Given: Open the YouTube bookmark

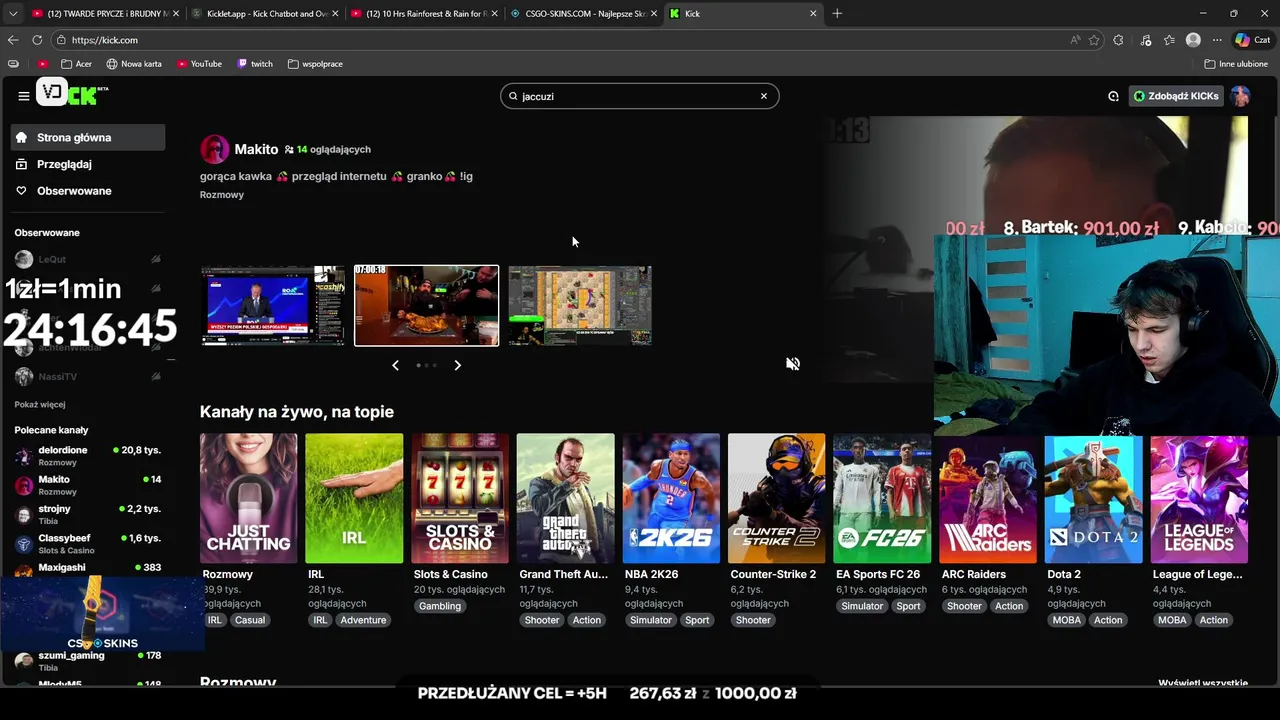Looking at the screenshot, I should (x=199, y=64).
